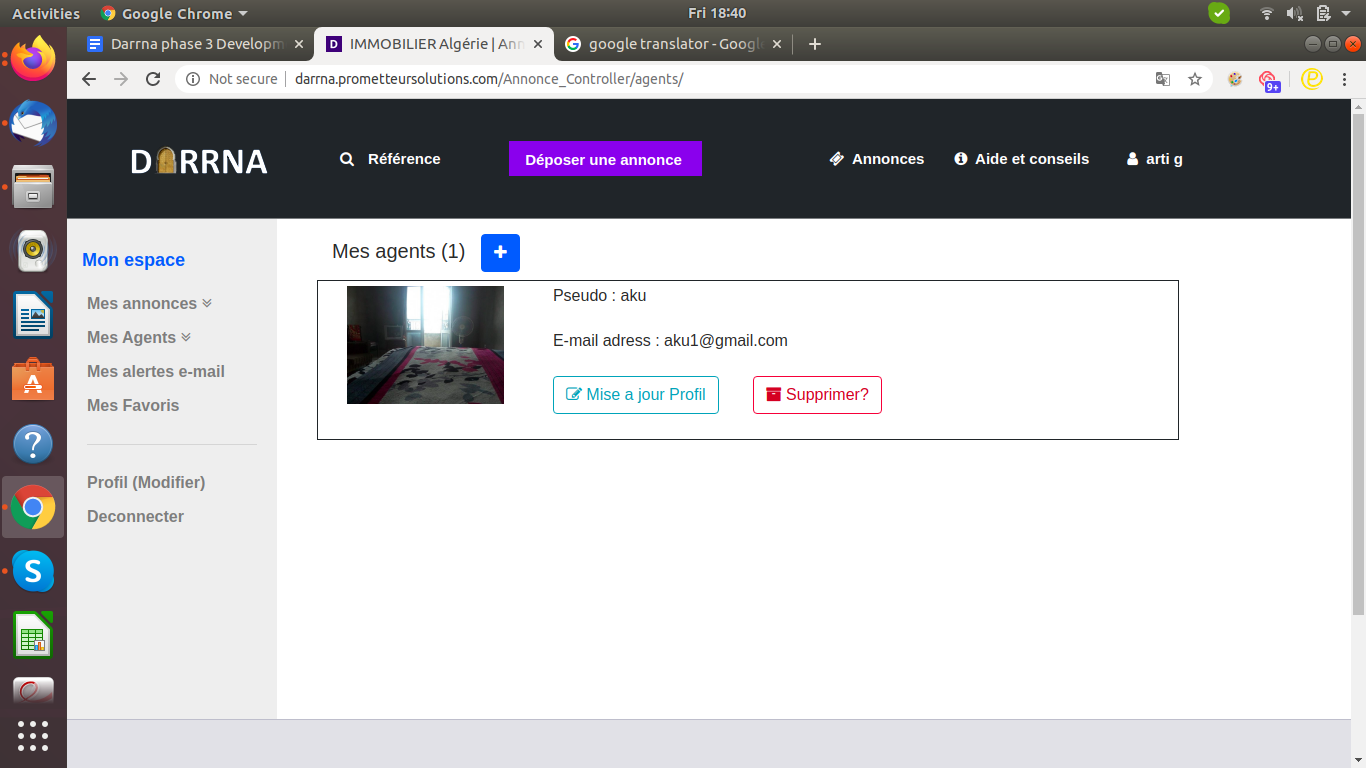
Task: Click the translate page icon in address bar
Action: coord(1163,79)
